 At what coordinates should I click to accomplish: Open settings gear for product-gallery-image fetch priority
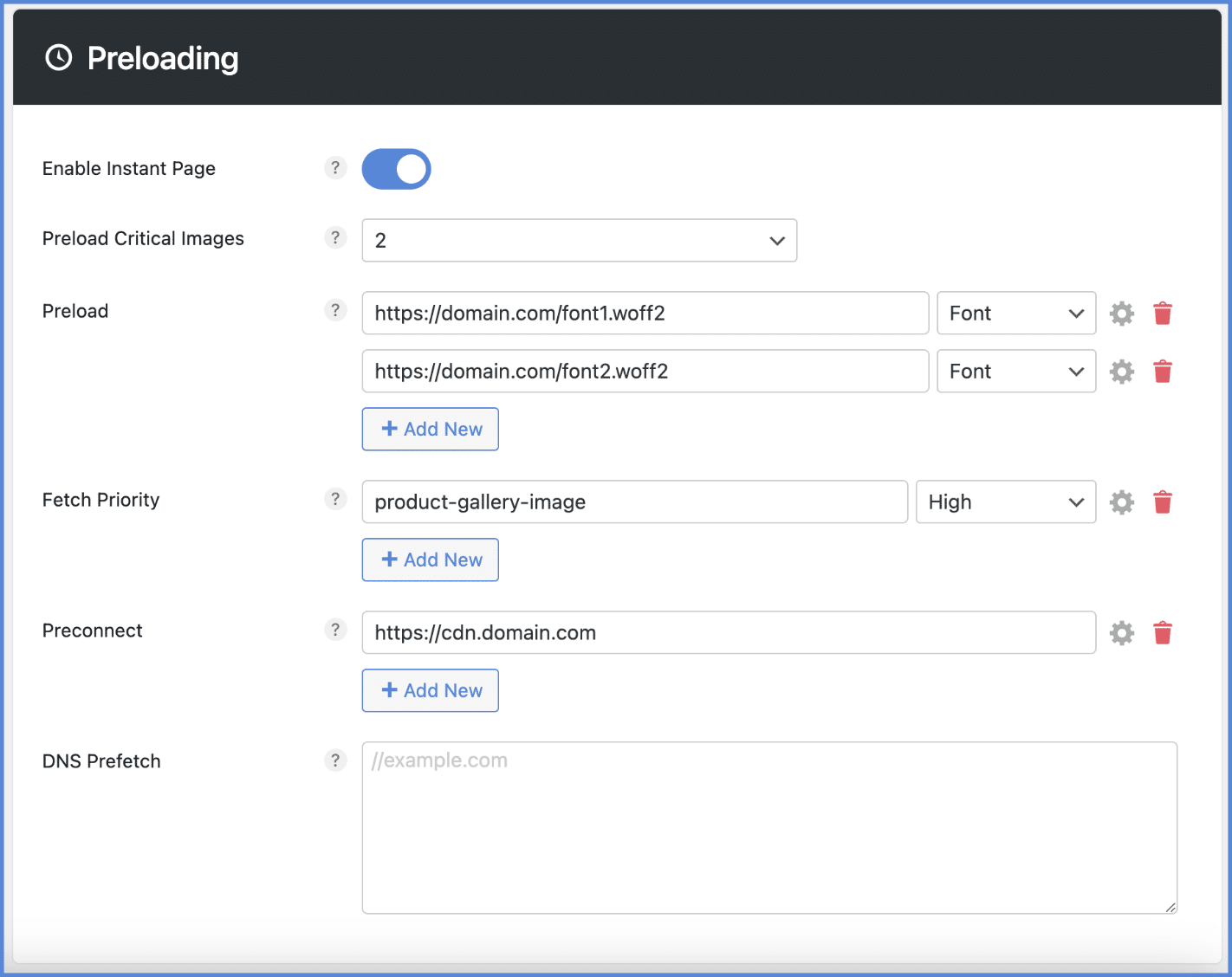1121,501
